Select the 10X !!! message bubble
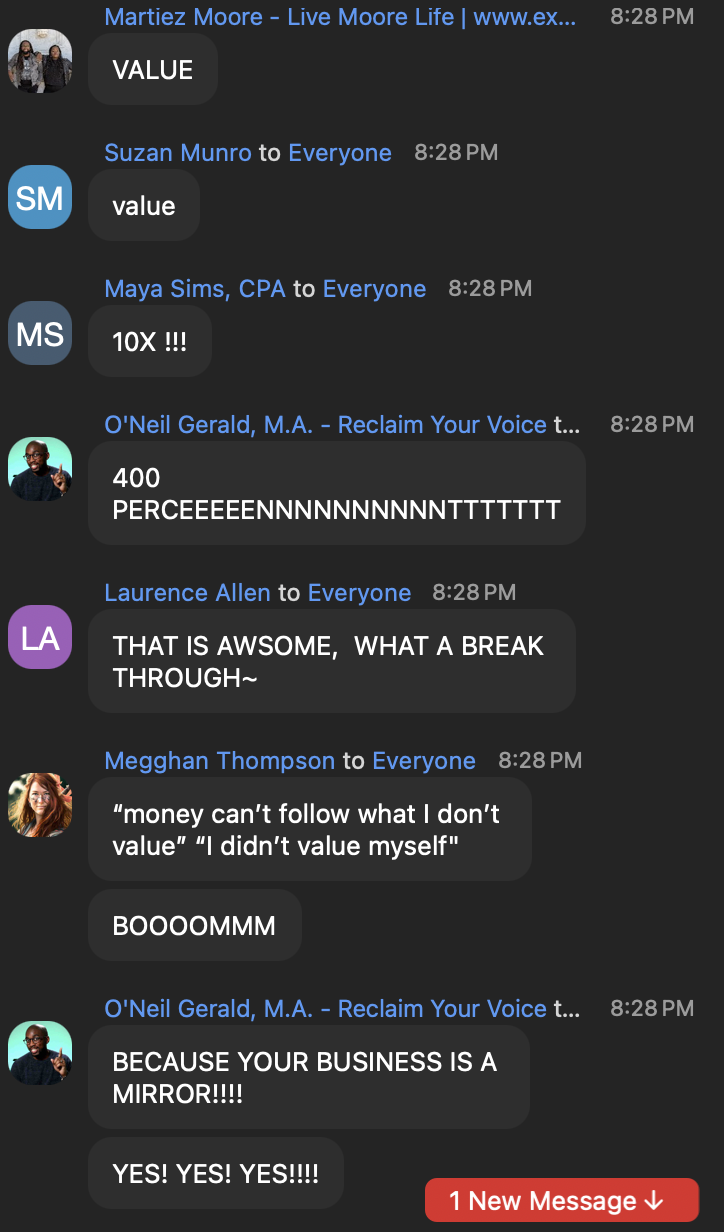 click(x=150, y=342)
